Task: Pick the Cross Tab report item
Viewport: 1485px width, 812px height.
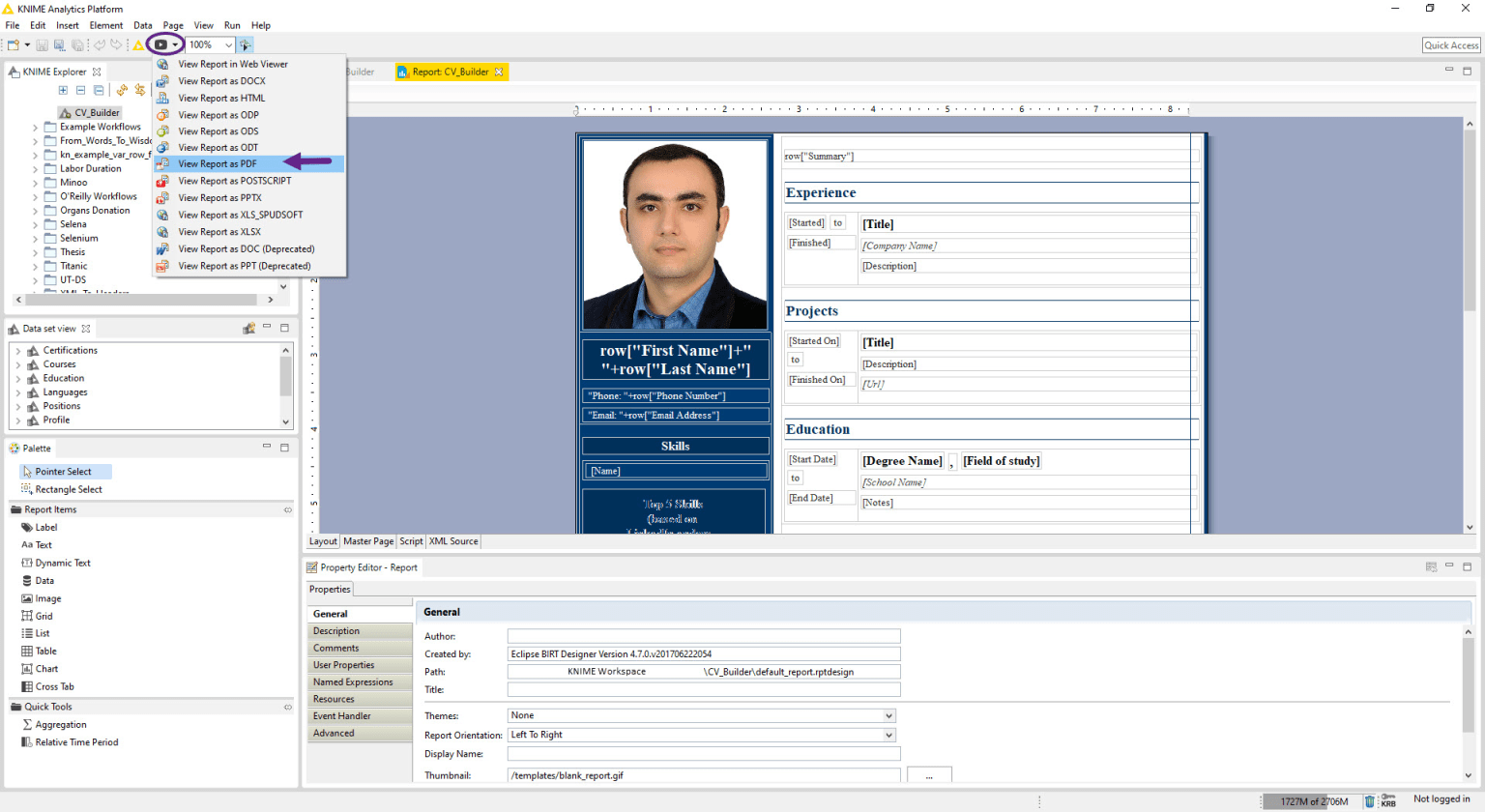Action: click(x=47, y=687)
